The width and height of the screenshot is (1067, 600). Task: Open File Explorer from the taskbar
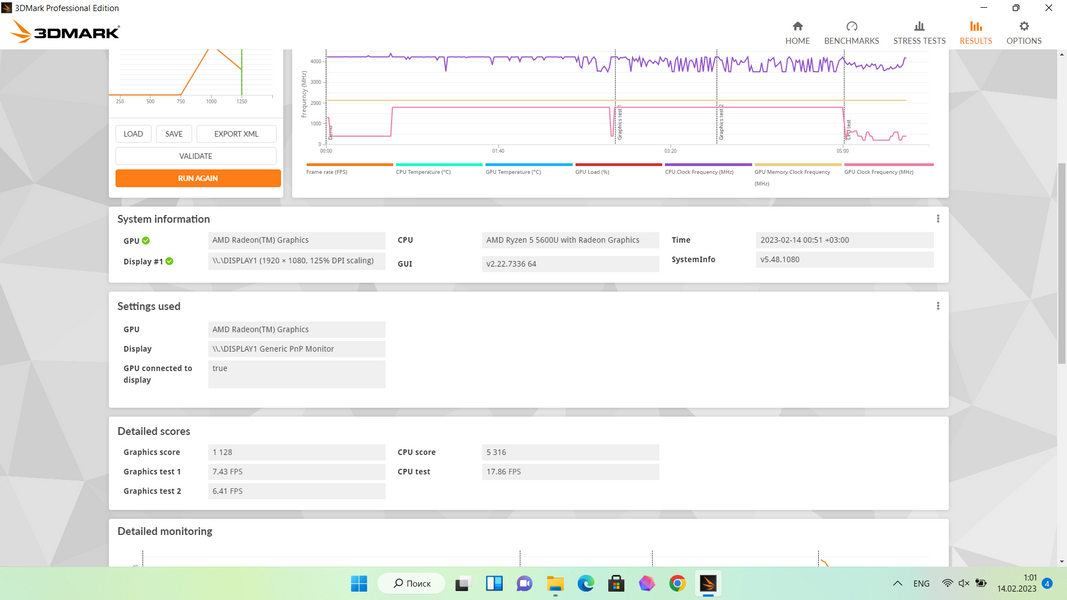(555, 583)
